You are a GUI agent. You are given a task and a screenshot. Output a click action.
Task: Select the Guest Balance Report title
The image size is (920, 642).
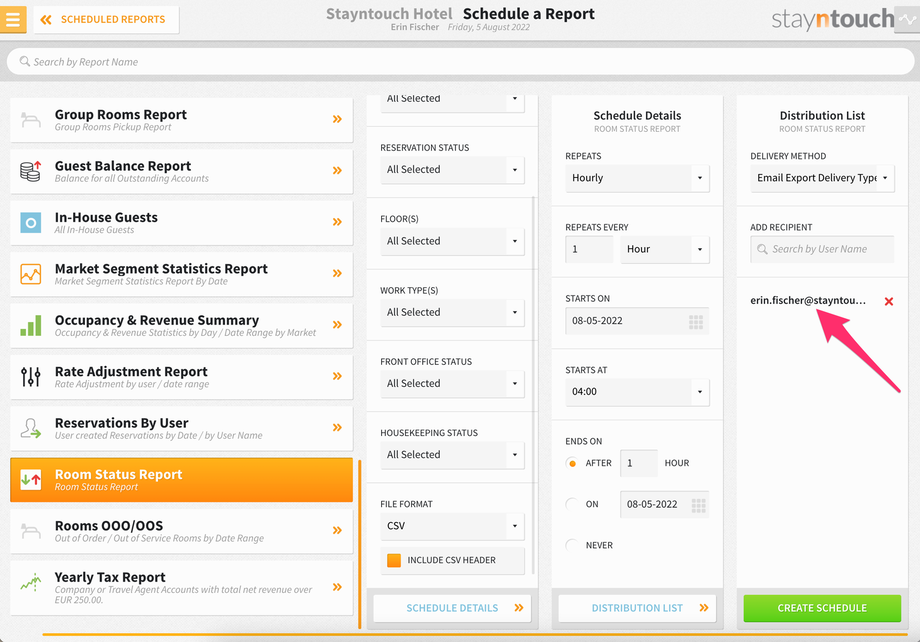[123, 166]
